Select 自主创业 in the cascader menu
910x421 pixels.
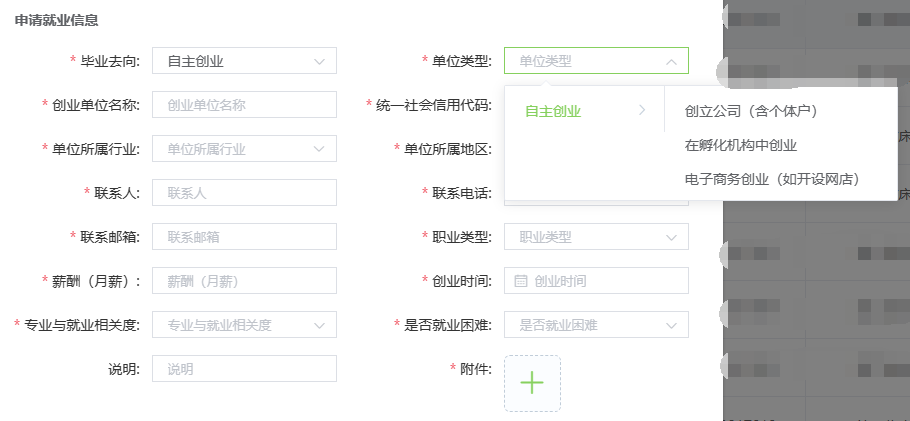click(x=554, y=111)
